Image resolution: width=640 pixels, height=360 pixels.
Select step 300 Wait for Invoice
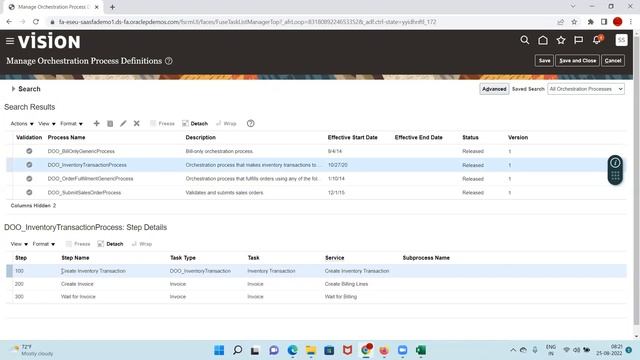click(316, 296)
